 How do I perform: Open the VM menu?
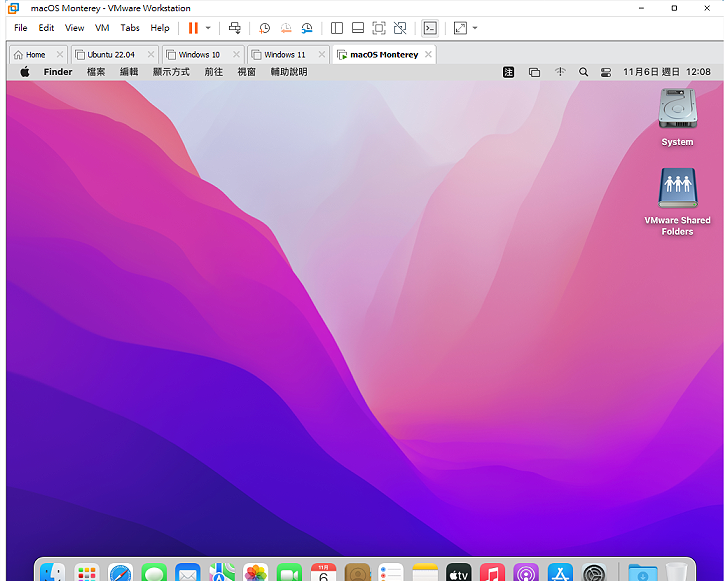pyautogui.click(x=102, y=28)
